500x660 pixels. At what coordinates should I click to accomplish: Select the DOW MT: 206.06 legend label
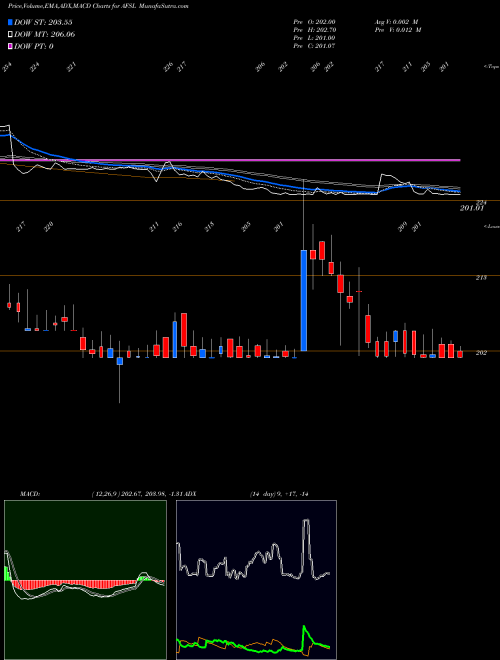(x=45, y=35)
